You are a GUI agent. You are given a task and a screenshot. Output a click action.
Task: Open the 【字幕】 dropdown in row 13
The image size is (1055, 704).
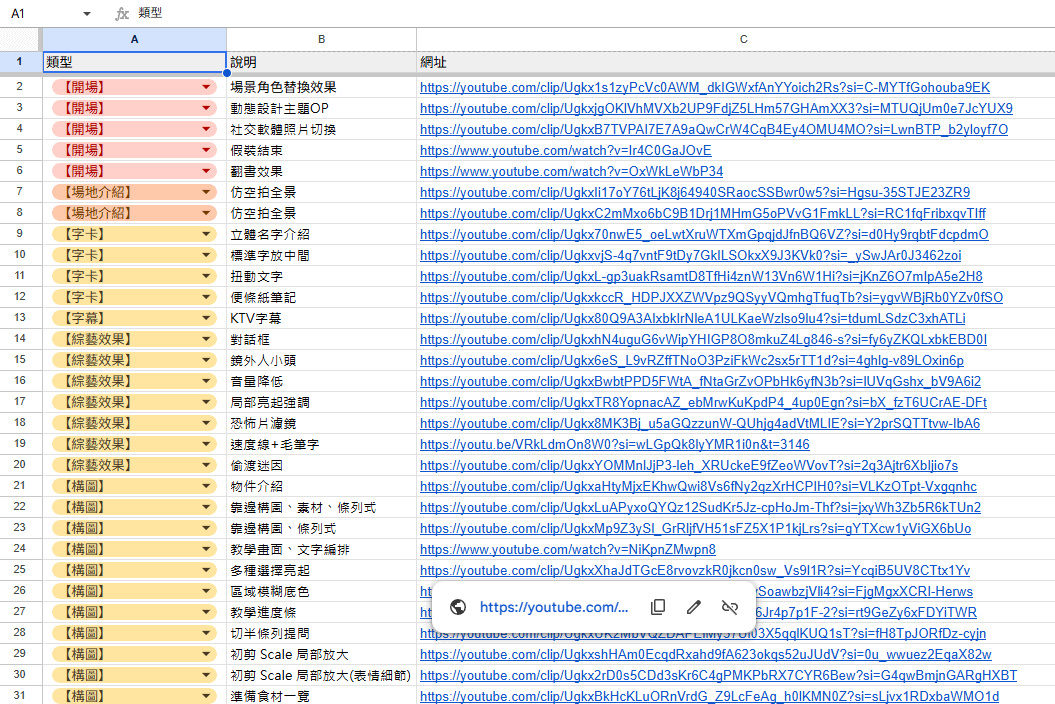pyautogui.click(x=207, y=318)
